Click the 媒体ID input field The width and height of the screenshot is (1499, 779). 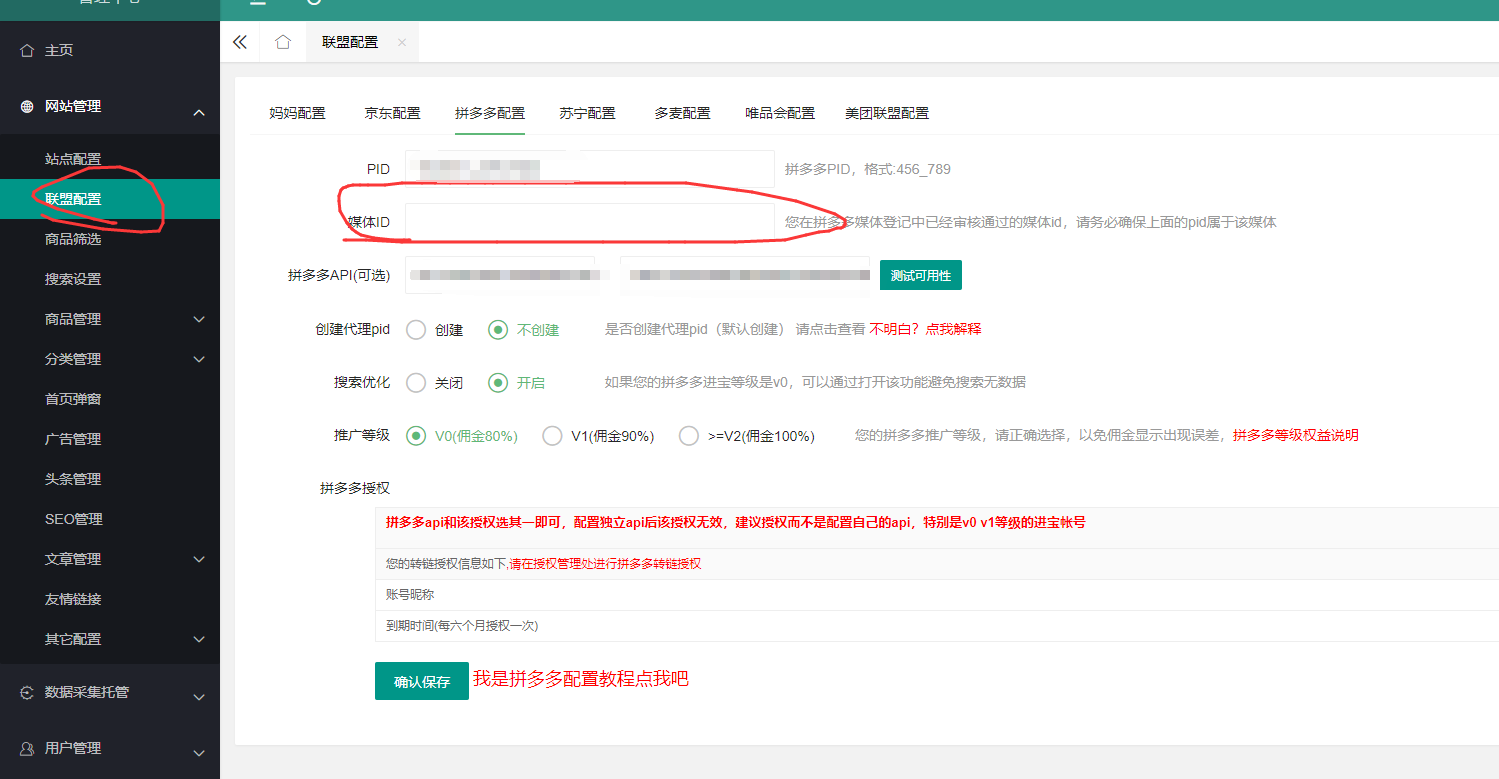[x=590, y=222]
